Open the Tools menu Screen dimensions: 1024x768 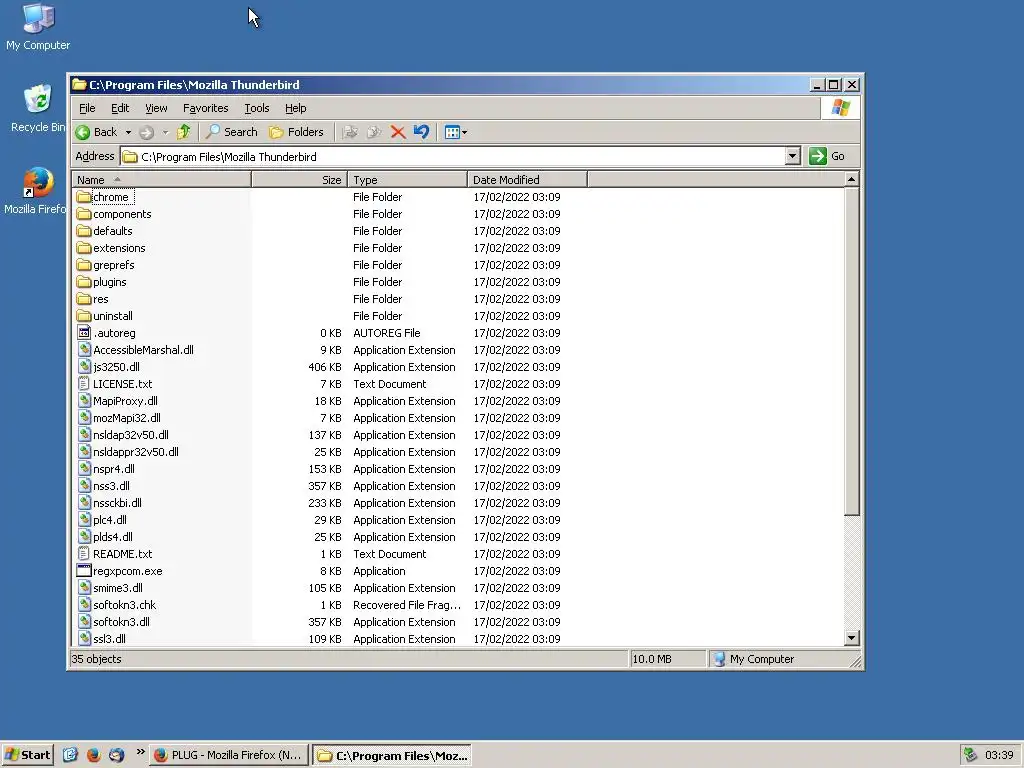click(257, 108)
